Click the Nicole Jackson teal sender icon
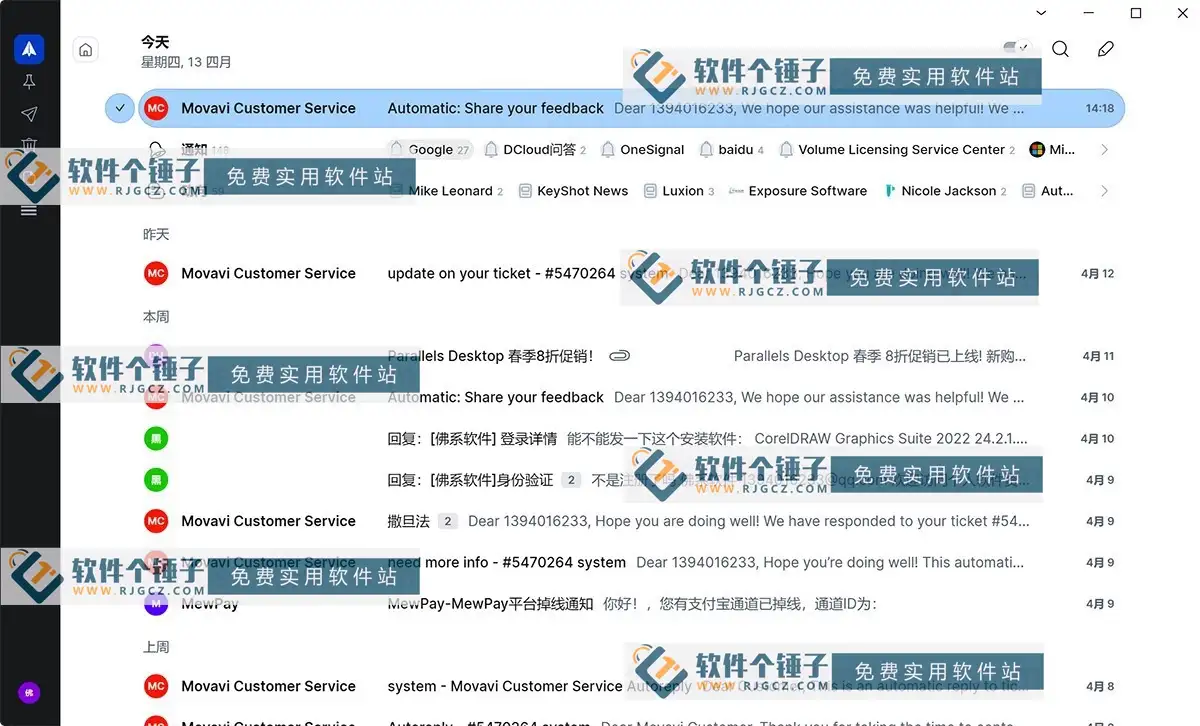The width and height of the screenshot is (1200, 726). click(x=890, y=191)
